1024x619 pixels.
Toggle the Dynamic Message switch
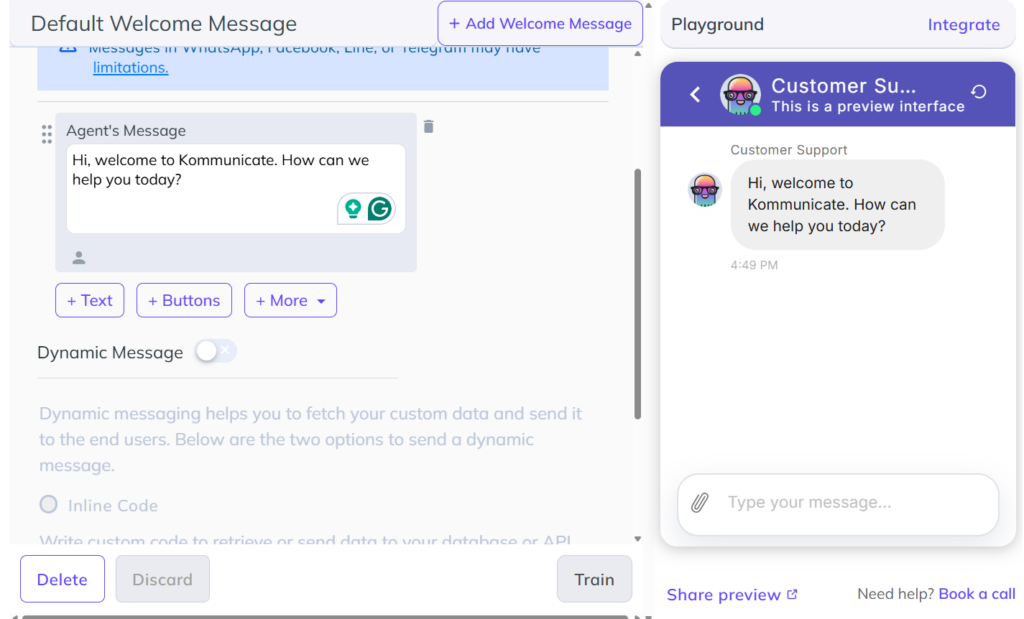point(216,351)
